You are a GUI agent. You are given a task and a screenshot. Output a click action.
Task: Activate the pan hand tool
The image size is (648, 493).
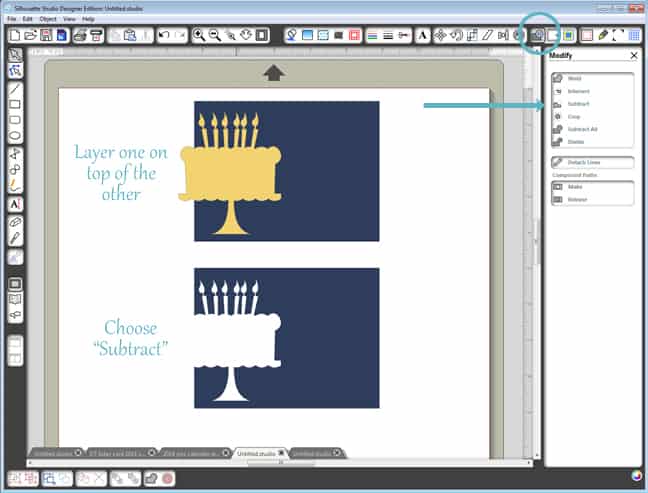246,35
